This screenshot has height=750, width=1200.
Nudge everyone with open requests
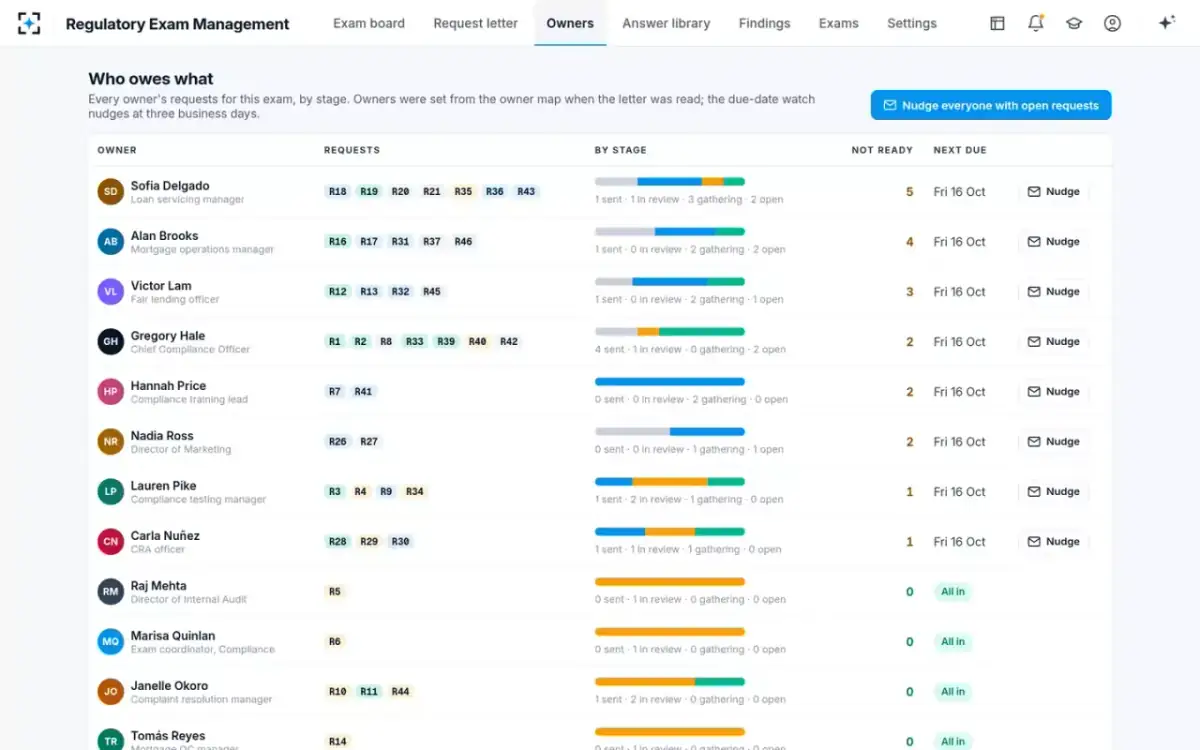(x=991, y=105)
